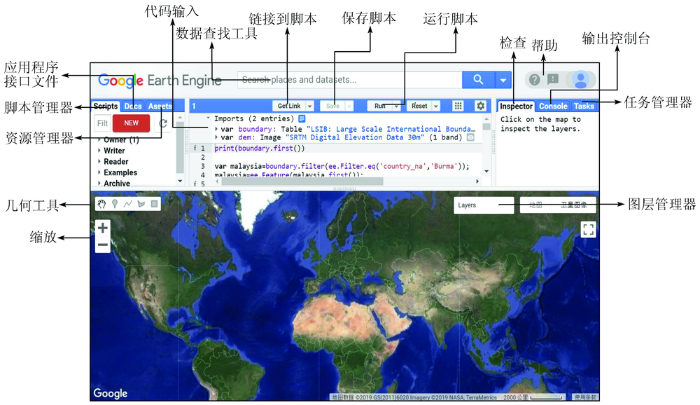Click the Search places and datasets field
700x405 pixels.
tap(350, 80)
